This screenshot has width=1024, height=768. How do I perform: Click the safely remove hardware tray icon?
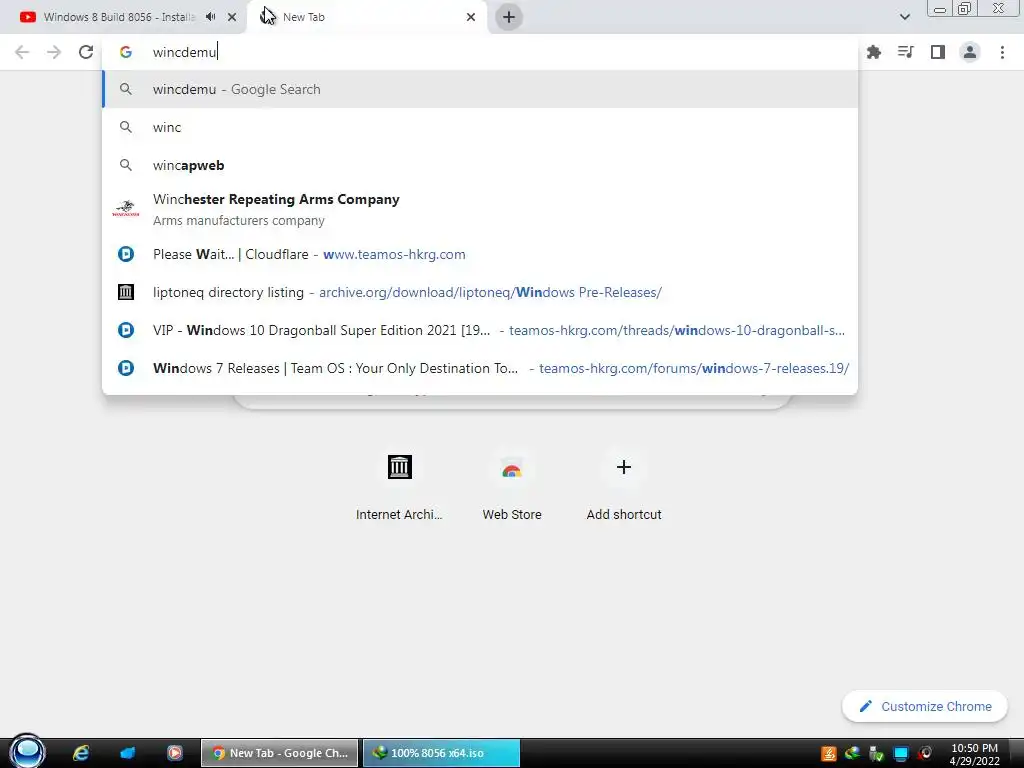click(876, 754)
